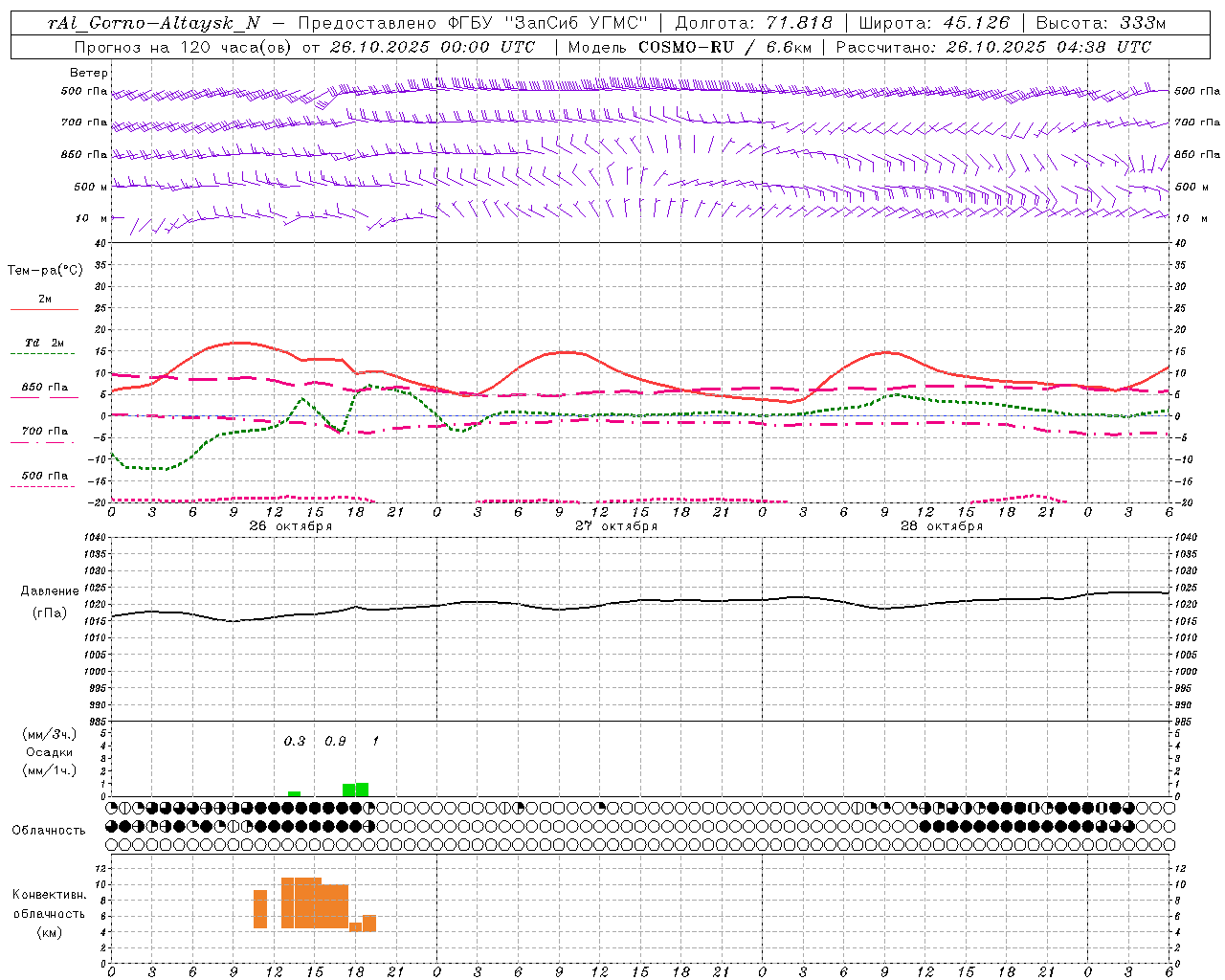1225x980 pixels.
Task: Click the elevation label "Высота: 333м"
Action: coord(1102,23)
